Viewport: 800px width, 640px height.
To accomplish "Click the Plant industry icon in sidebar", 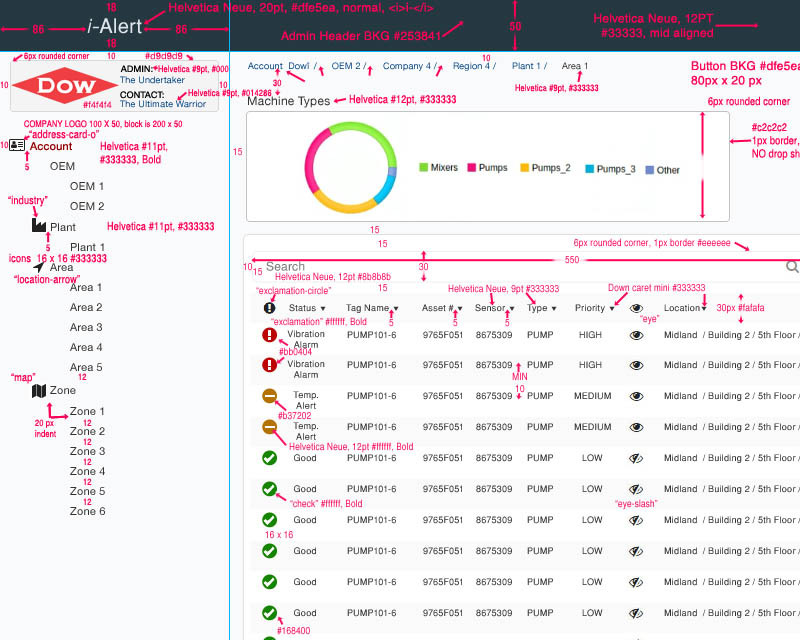I will [x=39, y=227].
